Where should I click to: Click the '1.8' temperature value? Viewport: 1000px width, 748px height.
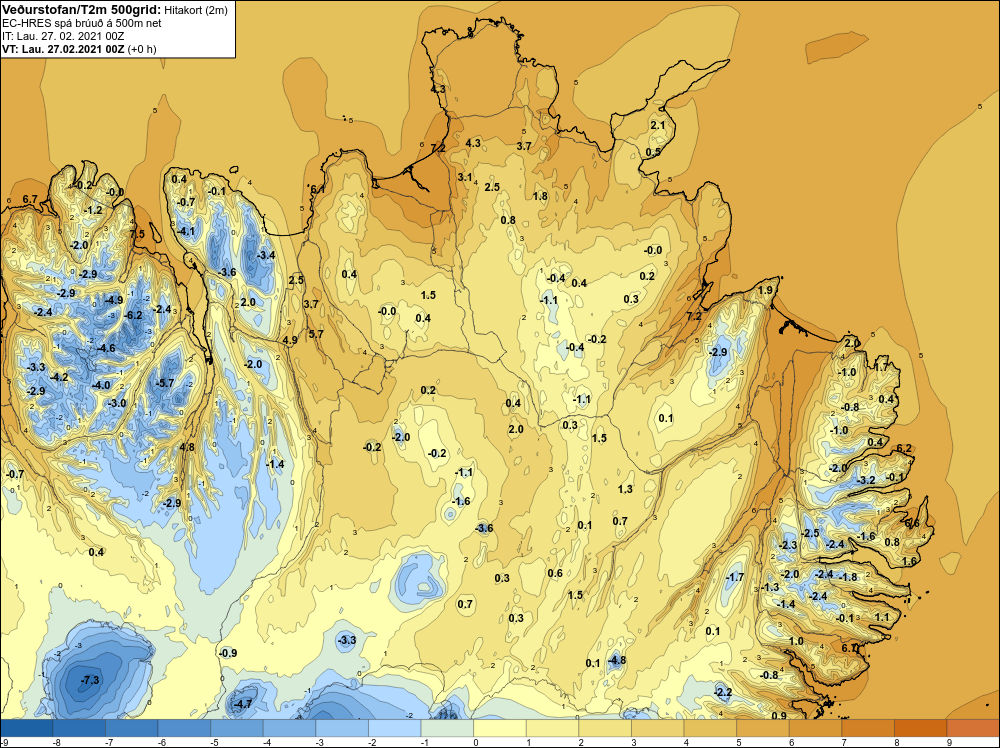[540, 196]
